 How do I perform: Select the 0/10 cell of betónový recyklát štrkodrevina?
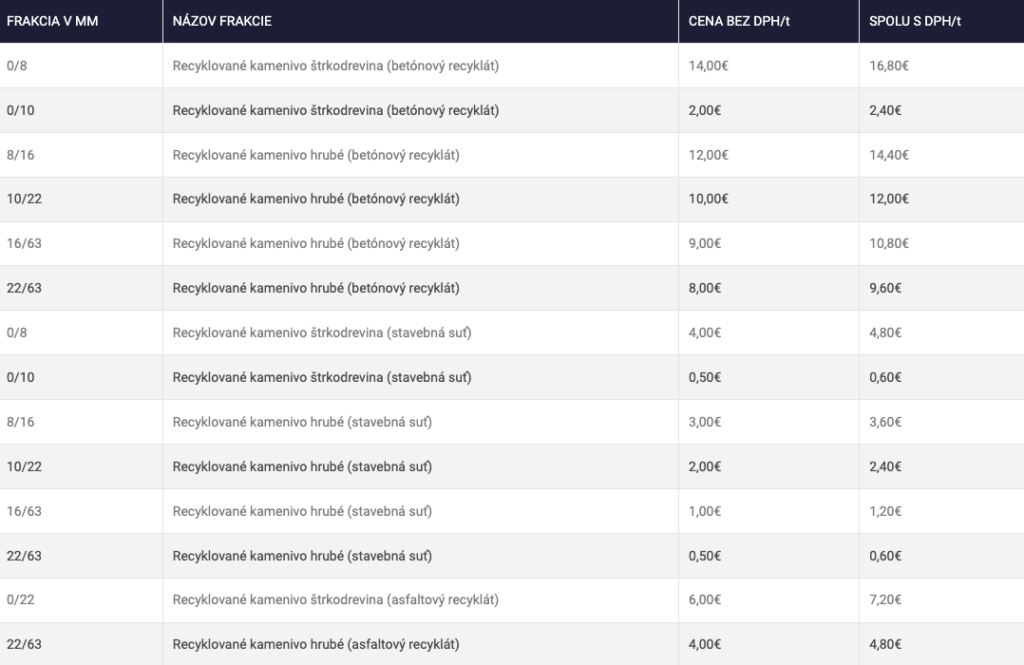pos(81,110)
